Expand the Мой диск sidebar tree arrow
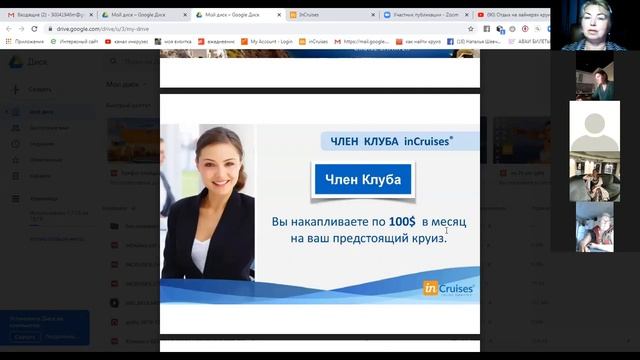Image resolution: width=640 pixels, height=360 pixels. [x=6, y=111]
